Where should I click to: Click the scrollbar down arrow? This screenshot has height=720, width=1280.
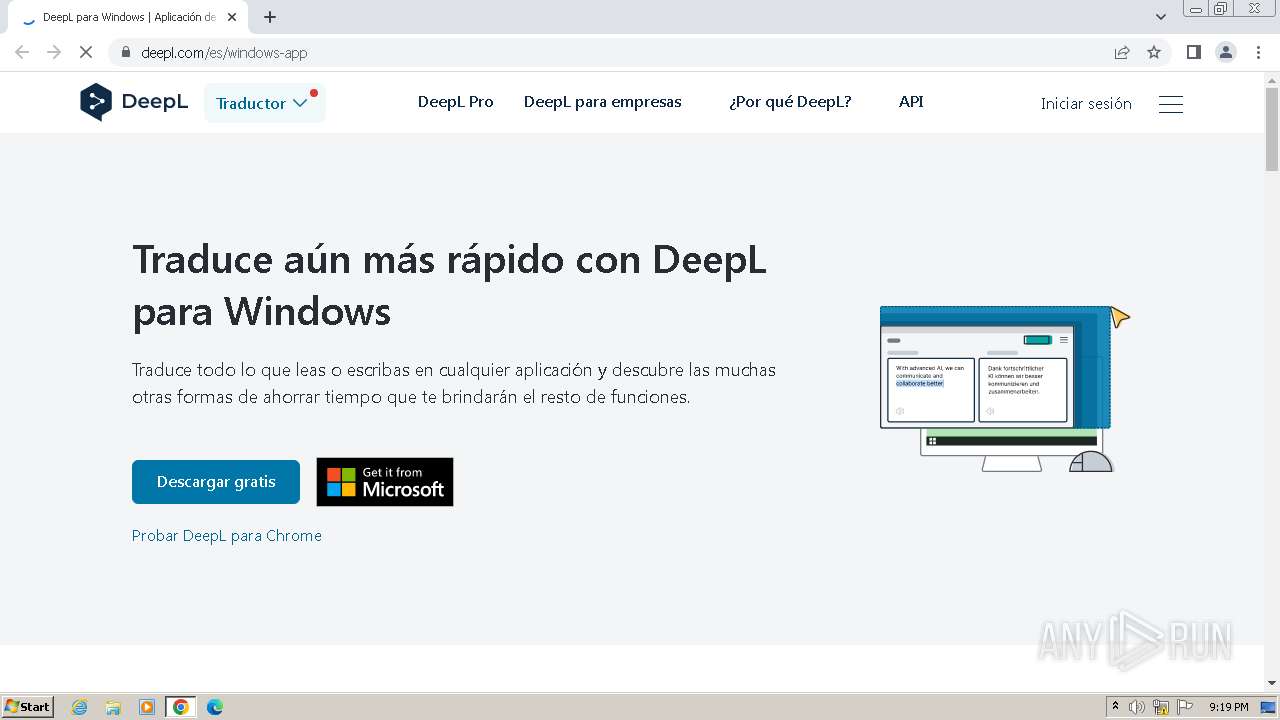(x=1272, y=684)
